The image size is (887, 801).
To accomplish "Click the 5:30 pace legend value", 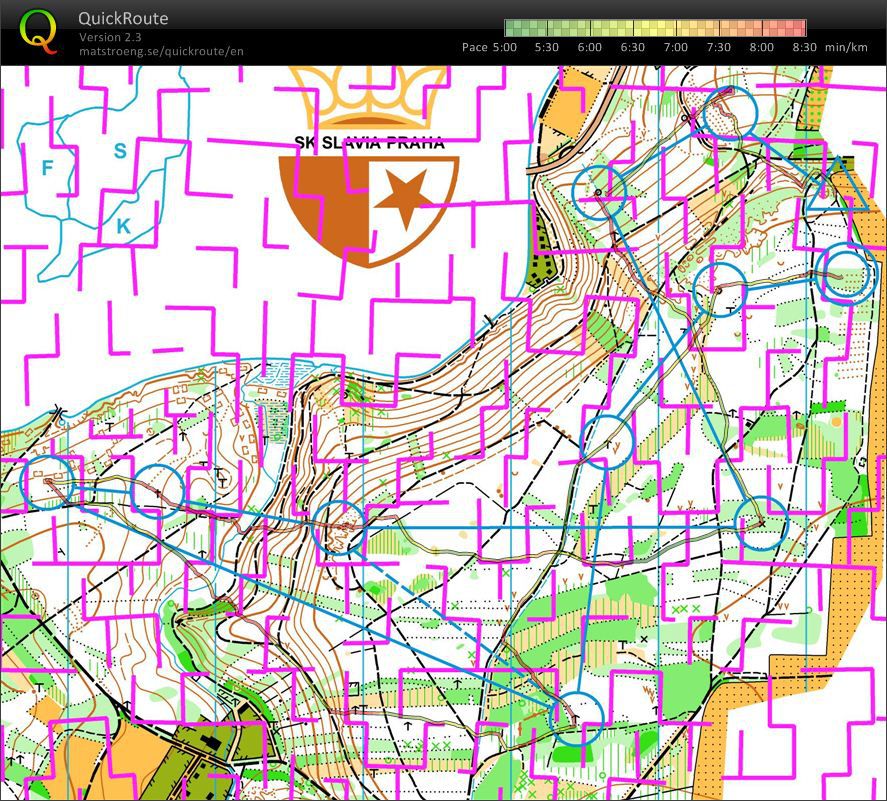I will 546,47.
